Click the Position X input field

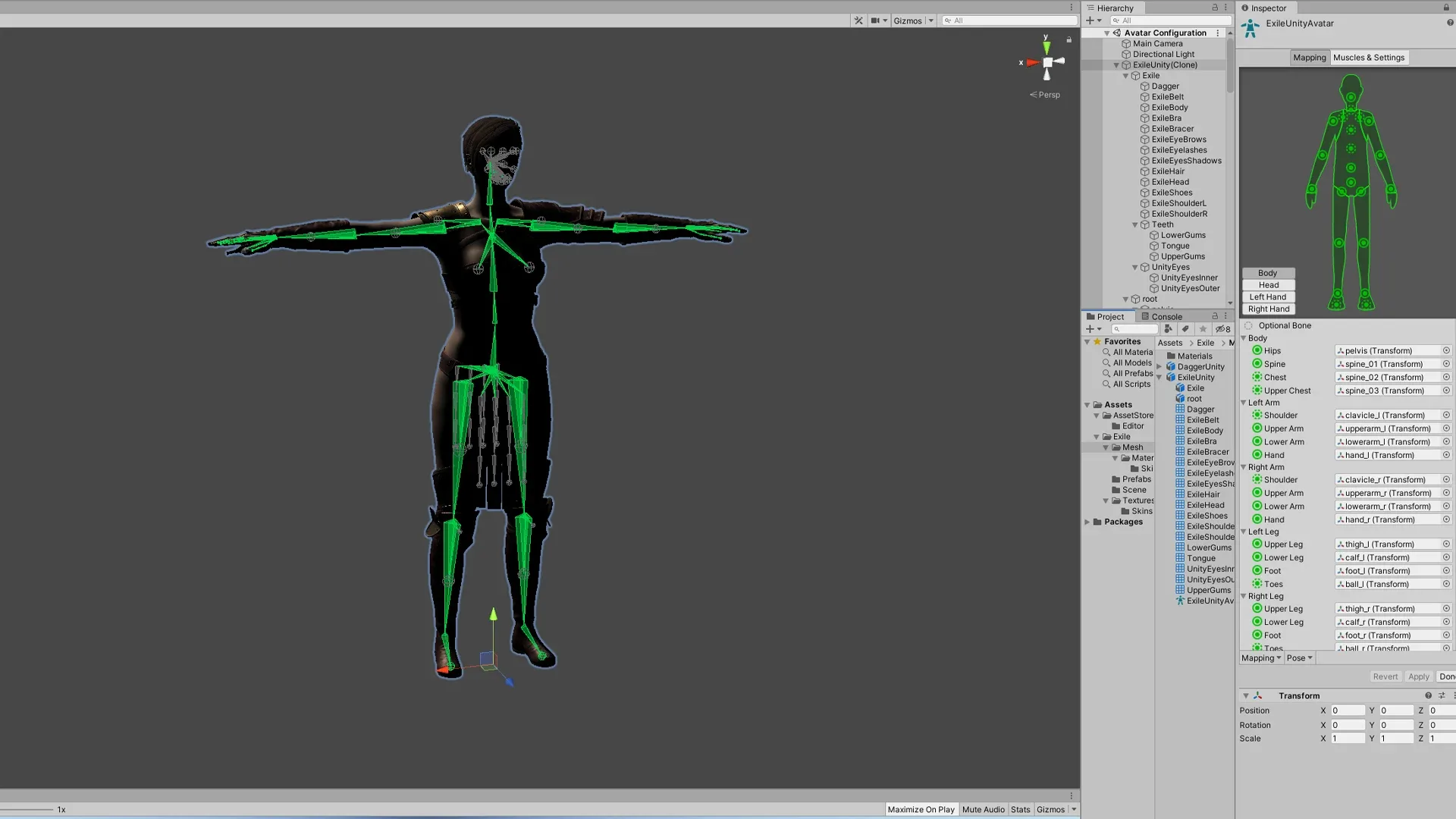point(1348,711)
